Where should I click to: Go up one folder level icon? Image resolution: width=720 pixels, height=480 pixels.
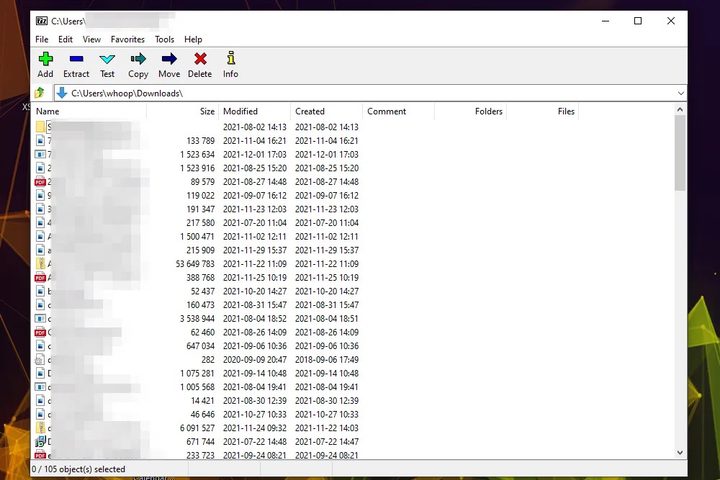click(x=40, y=93)
